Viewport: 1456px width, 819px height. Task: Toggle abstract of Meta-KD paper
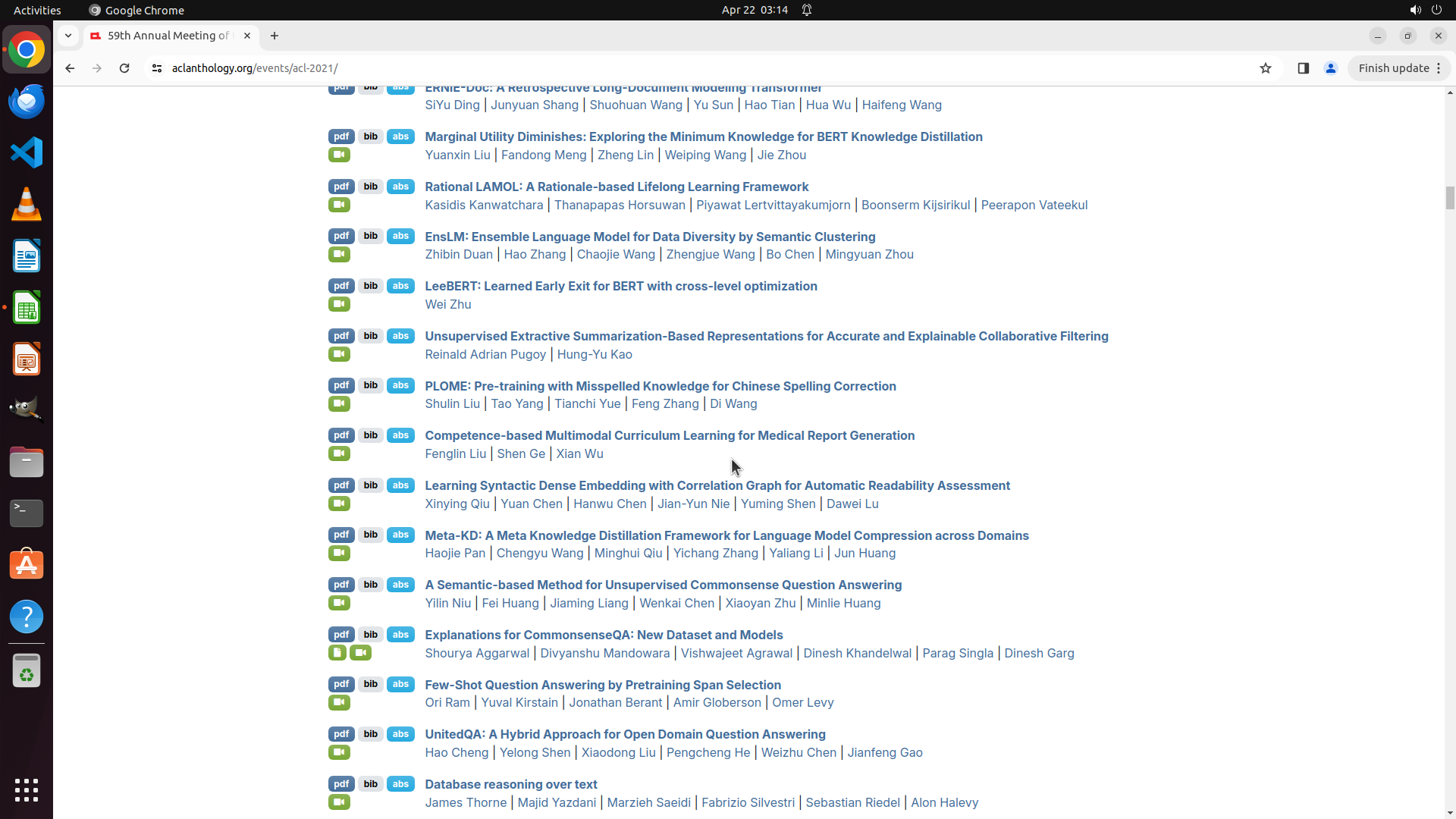pyautogui.click(x=400, y=535)
